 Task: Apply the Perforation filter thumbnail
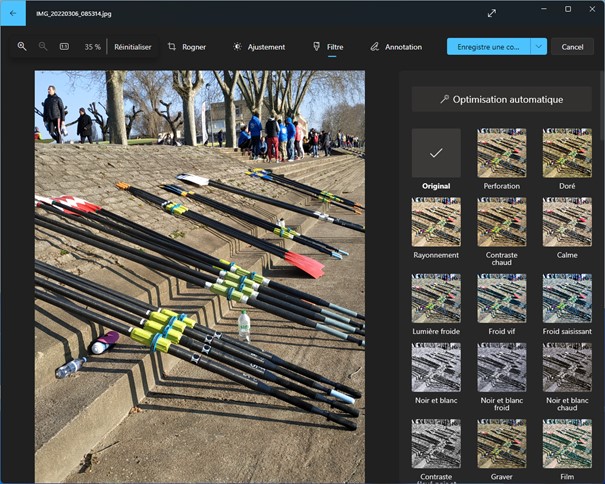(x=501, y=153)
